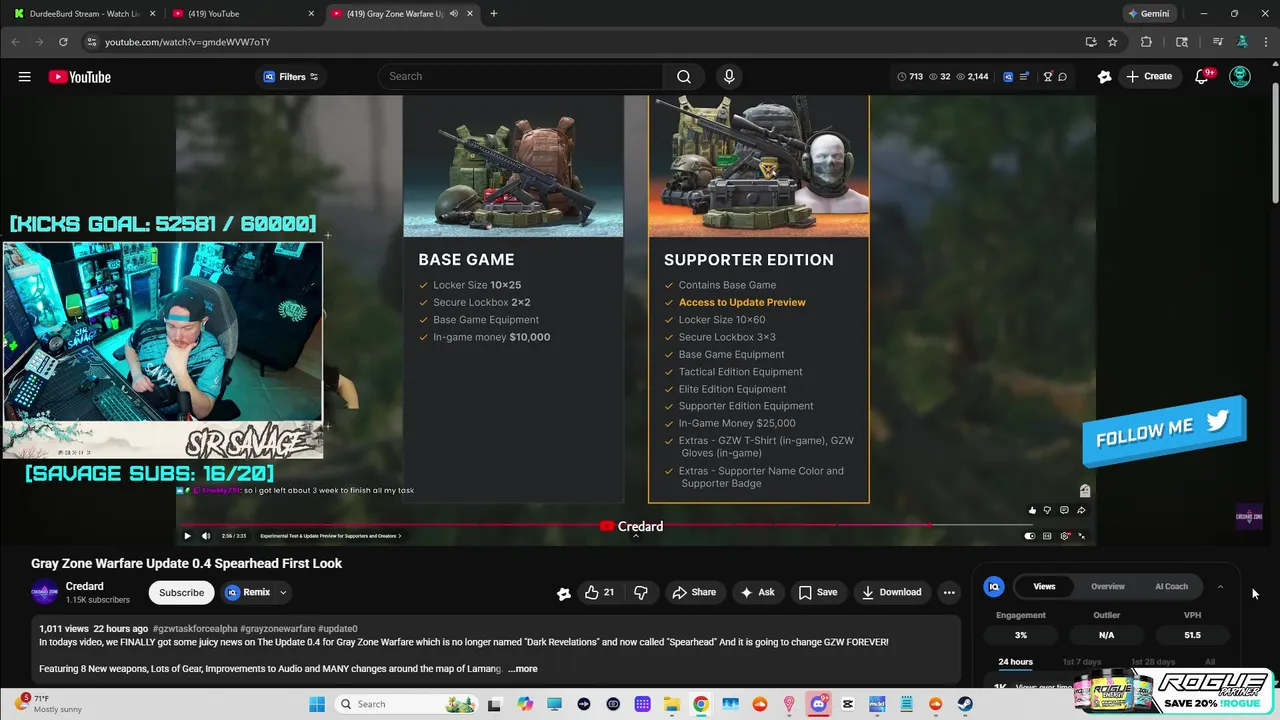Open the Windows Start button
Image resolution: width=1280 pixels, height=720 pixels.
(317, 704)
